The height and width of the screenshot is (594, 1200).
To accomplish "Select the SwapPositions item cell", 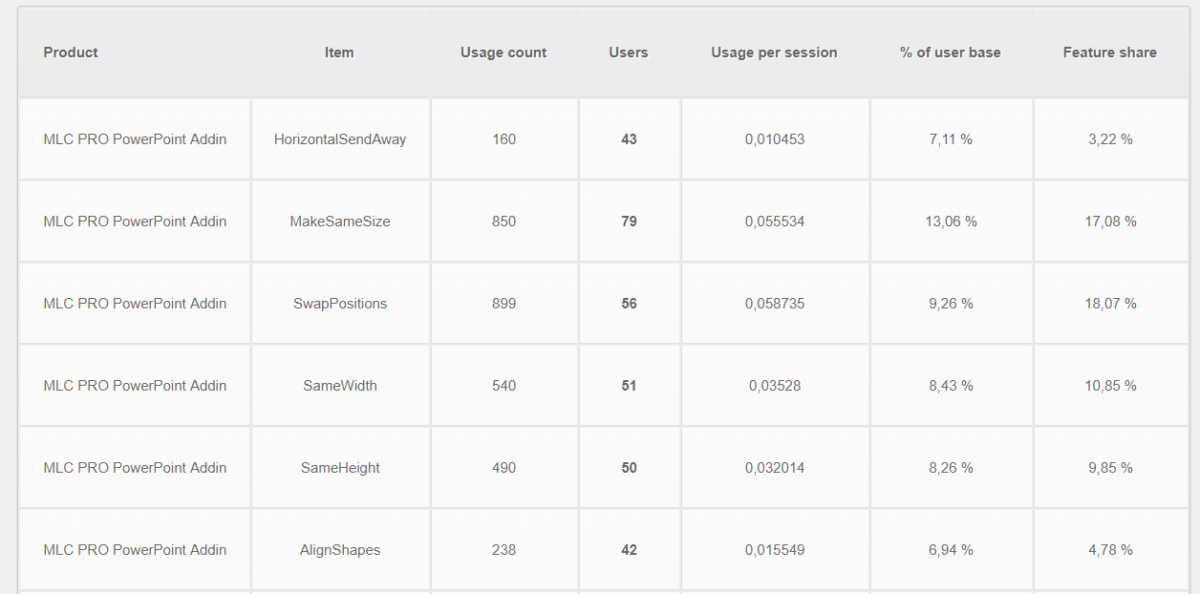I will tap(340, 303).
